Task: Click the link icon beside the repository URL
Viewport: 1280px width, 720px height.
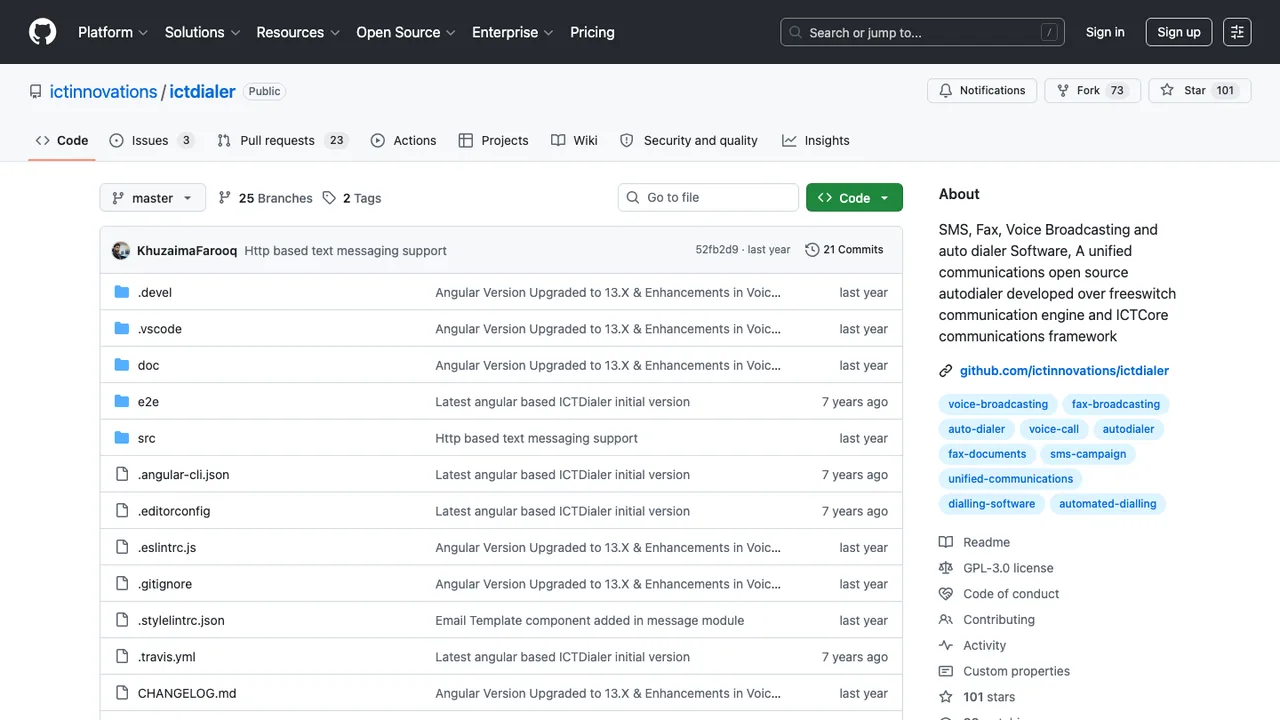Action: point(946,371)
